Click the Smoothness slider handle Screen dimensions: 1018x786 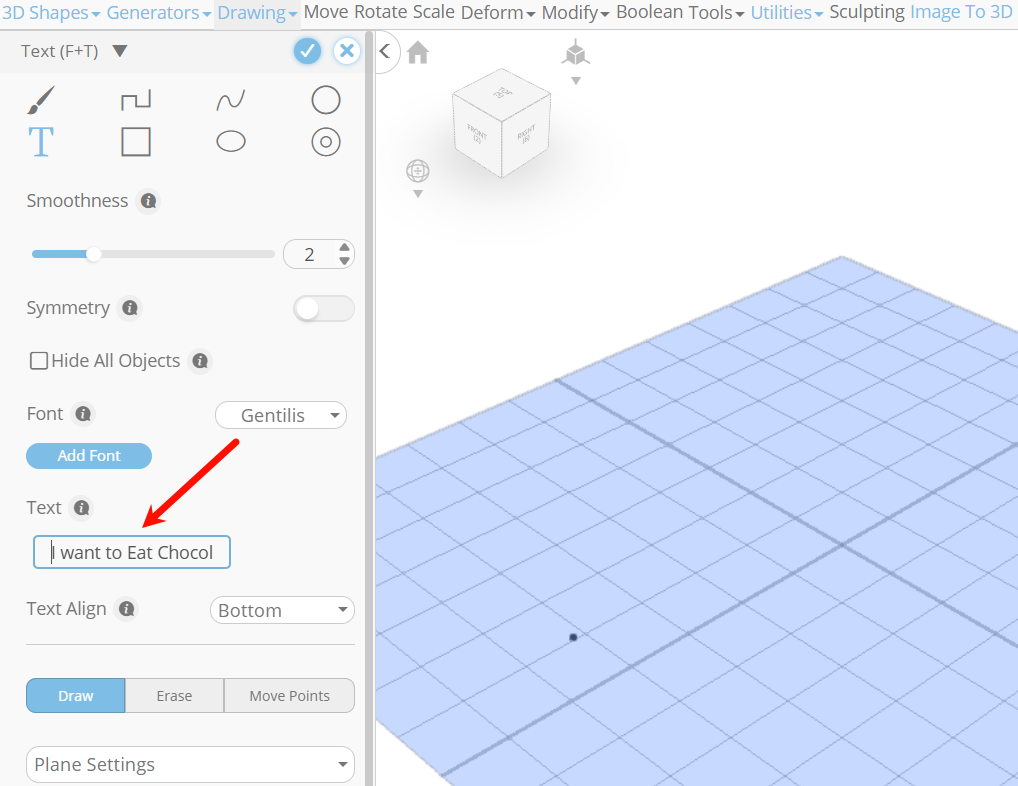(x=93, y=254)
